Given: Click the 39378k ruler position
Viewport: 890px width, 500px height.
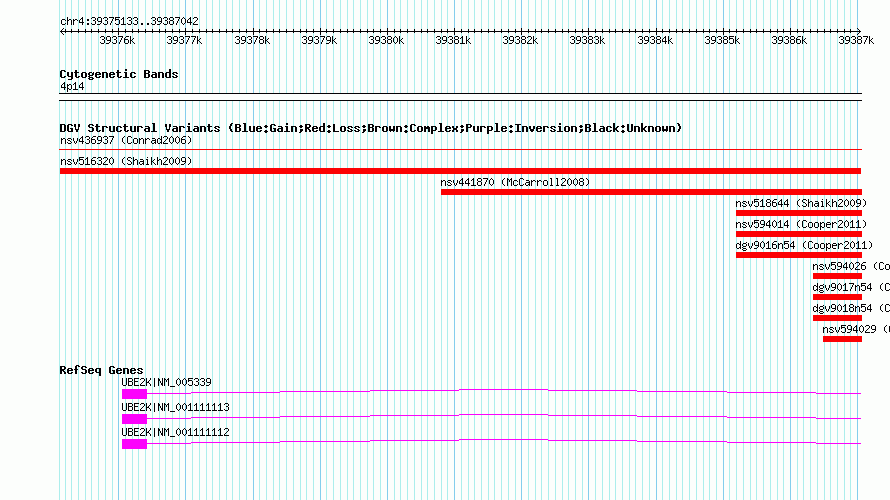Looking at the screenshot, I should tap(252, 40).
